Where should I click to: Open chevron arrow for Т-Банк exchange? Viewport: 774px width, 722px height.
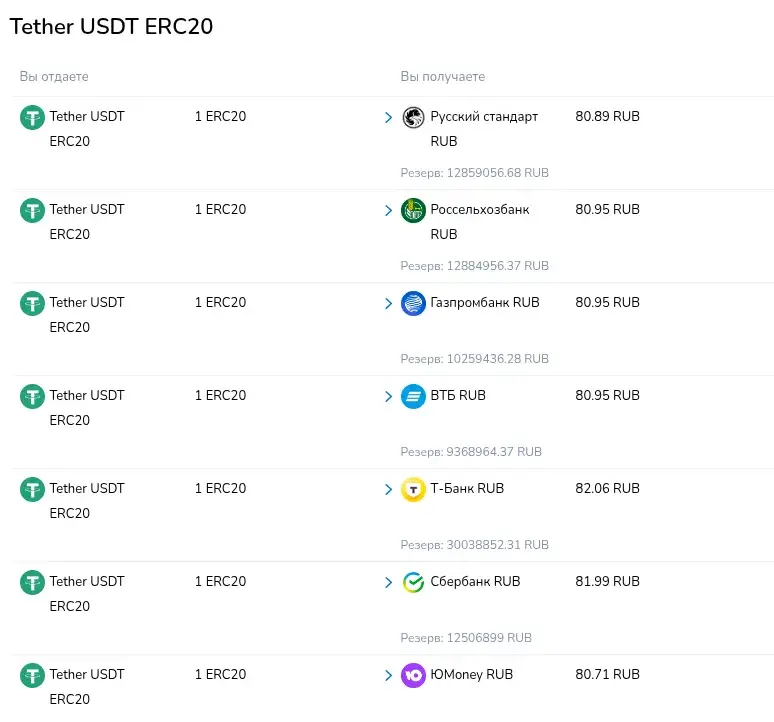[x=388, y=489]
